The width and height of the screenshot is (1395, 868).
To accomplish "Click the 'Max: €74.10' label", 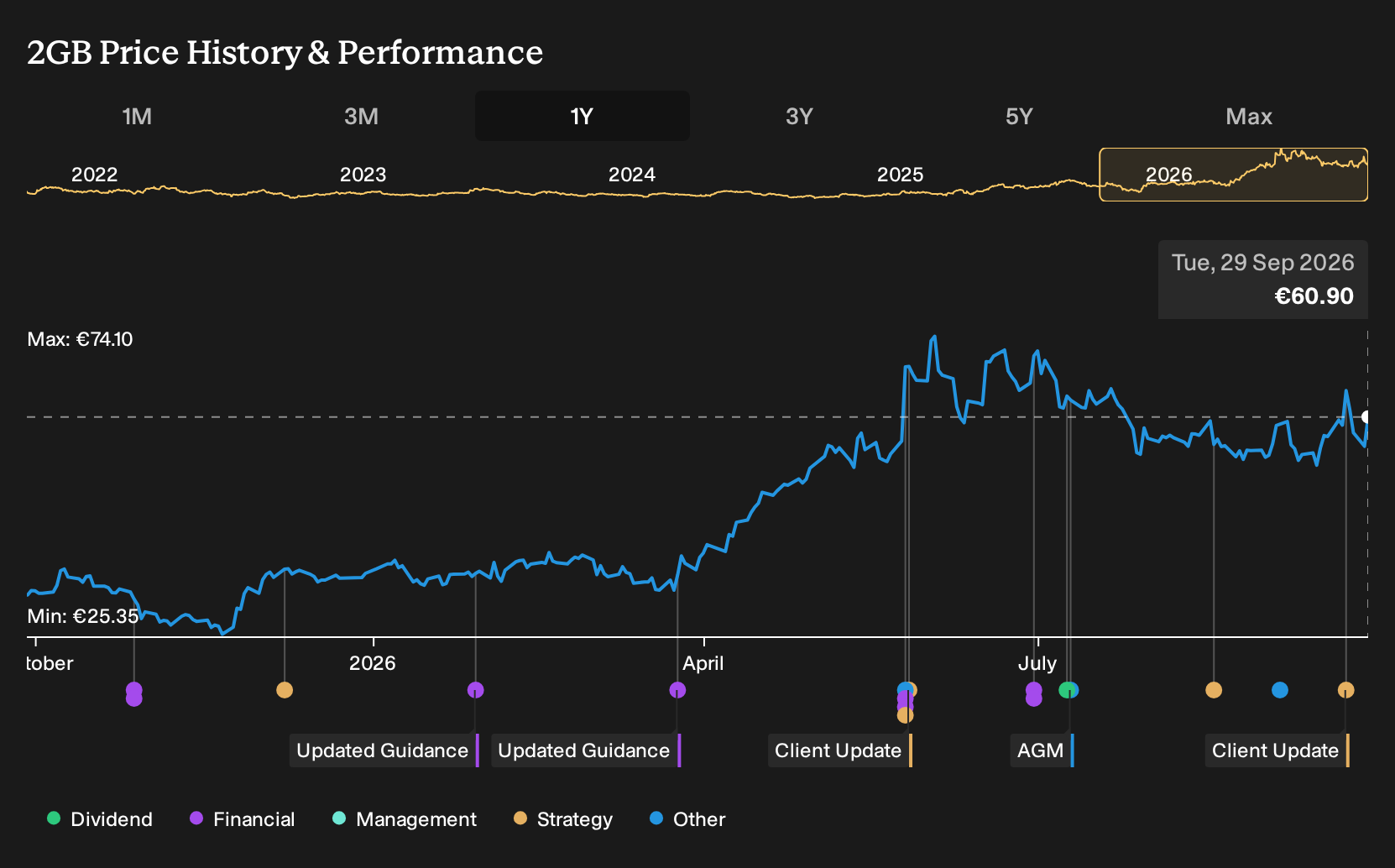I will tap(80, 339).
